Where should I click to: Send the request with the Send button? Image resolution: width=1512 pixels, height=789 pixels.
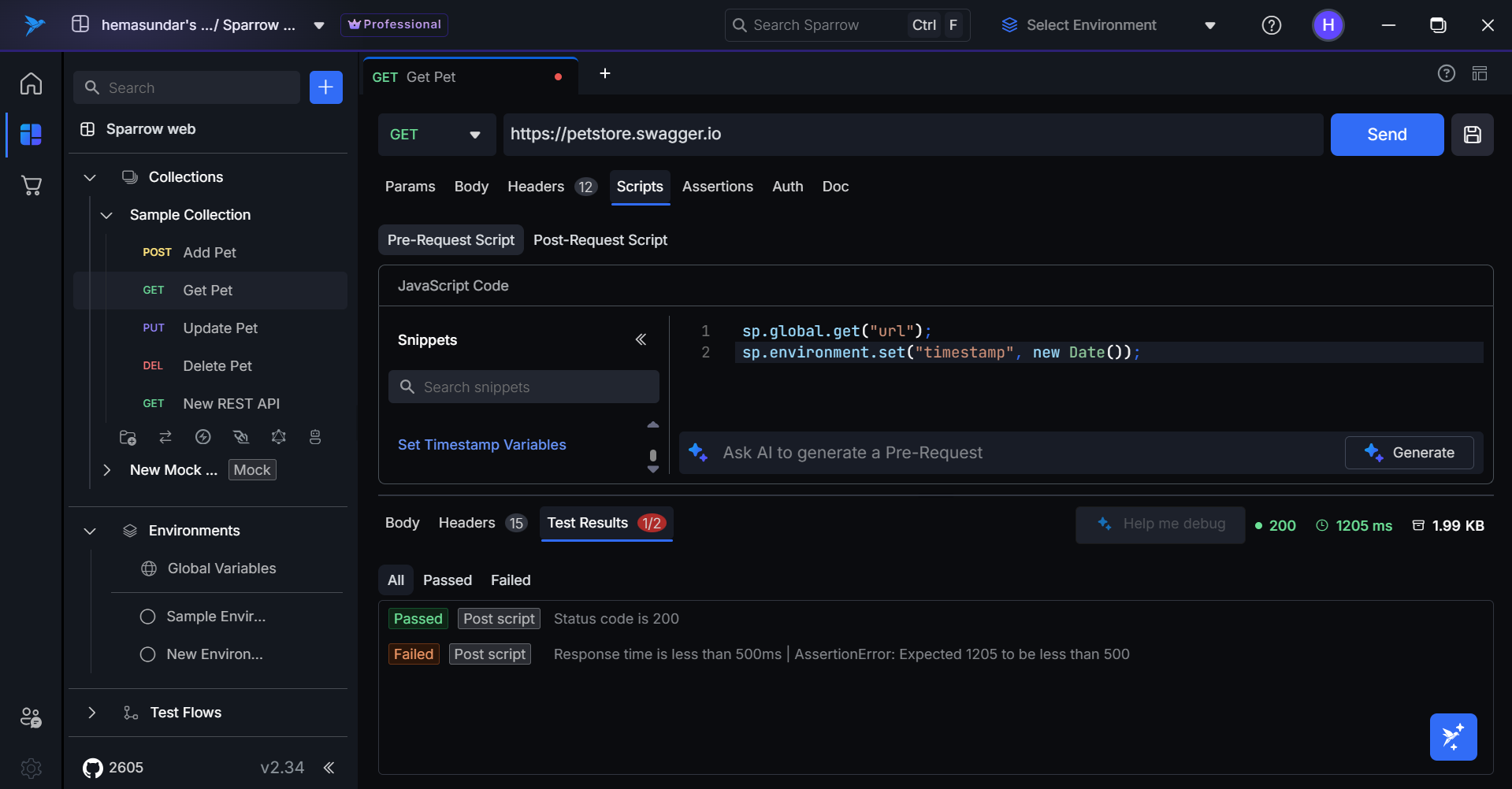(1386, 135)
